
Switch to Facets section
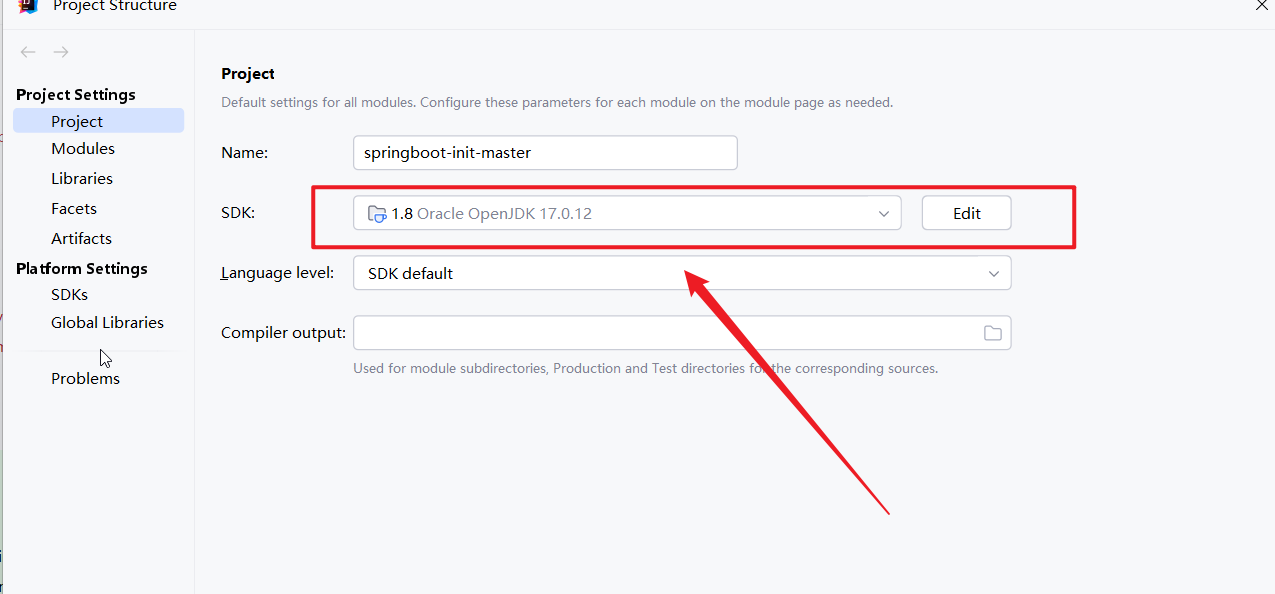pos(74,208)
